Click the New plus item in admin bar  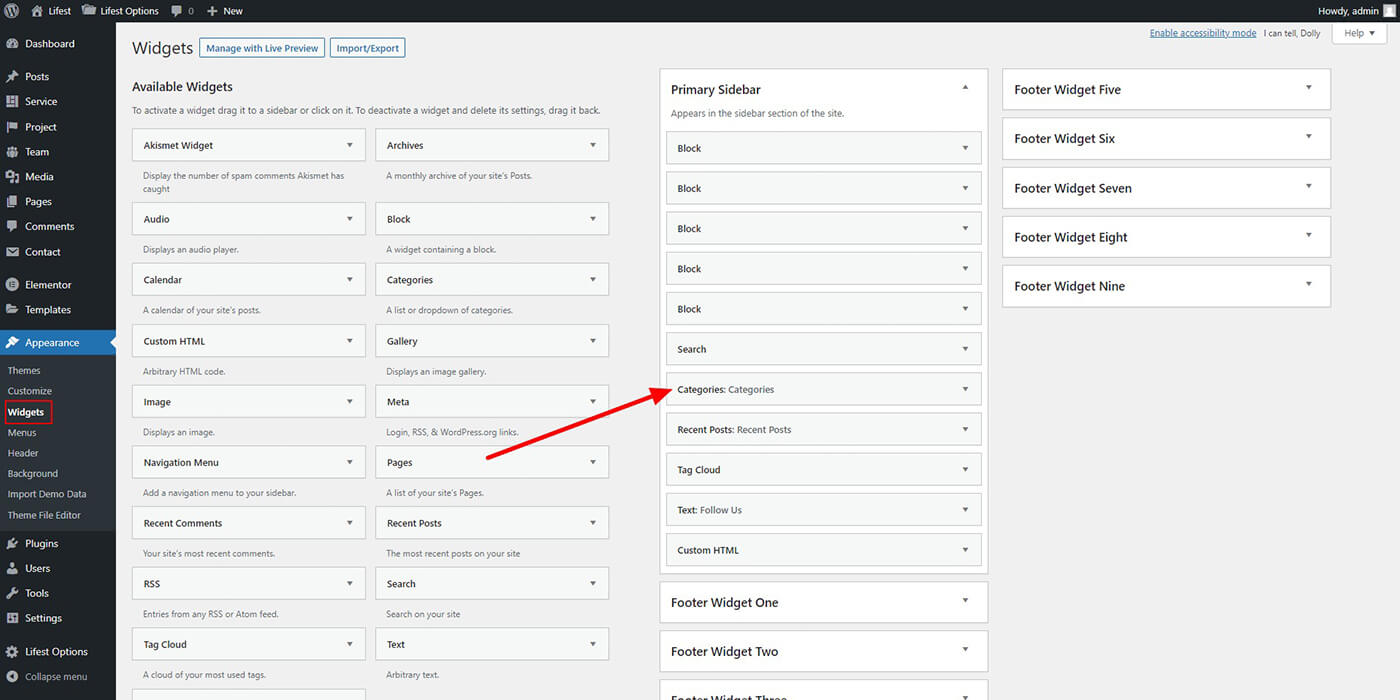point(225,11)
